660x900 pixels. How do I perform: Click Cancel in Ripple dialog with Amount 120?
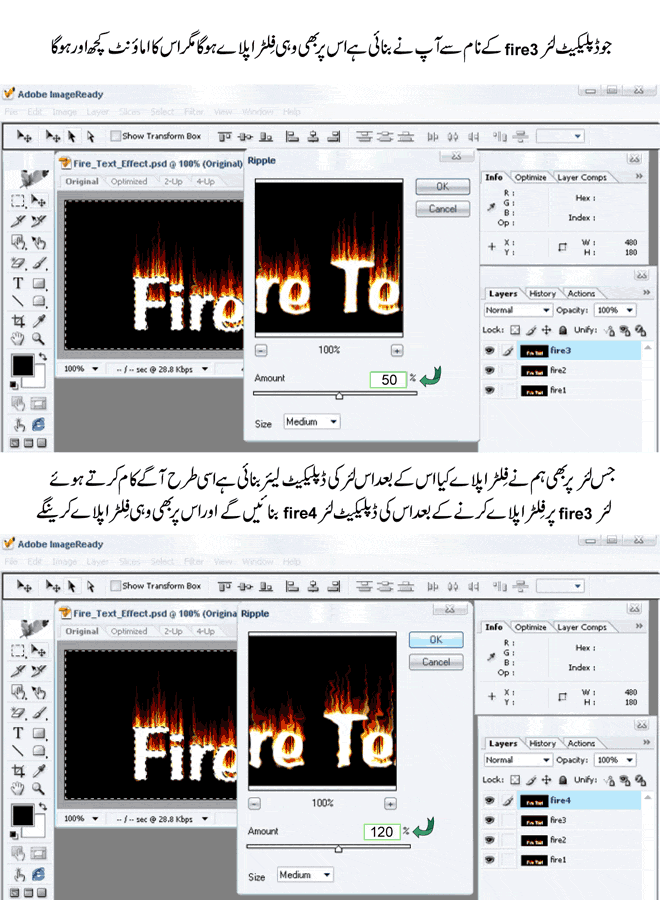click(x=436, y=662)
